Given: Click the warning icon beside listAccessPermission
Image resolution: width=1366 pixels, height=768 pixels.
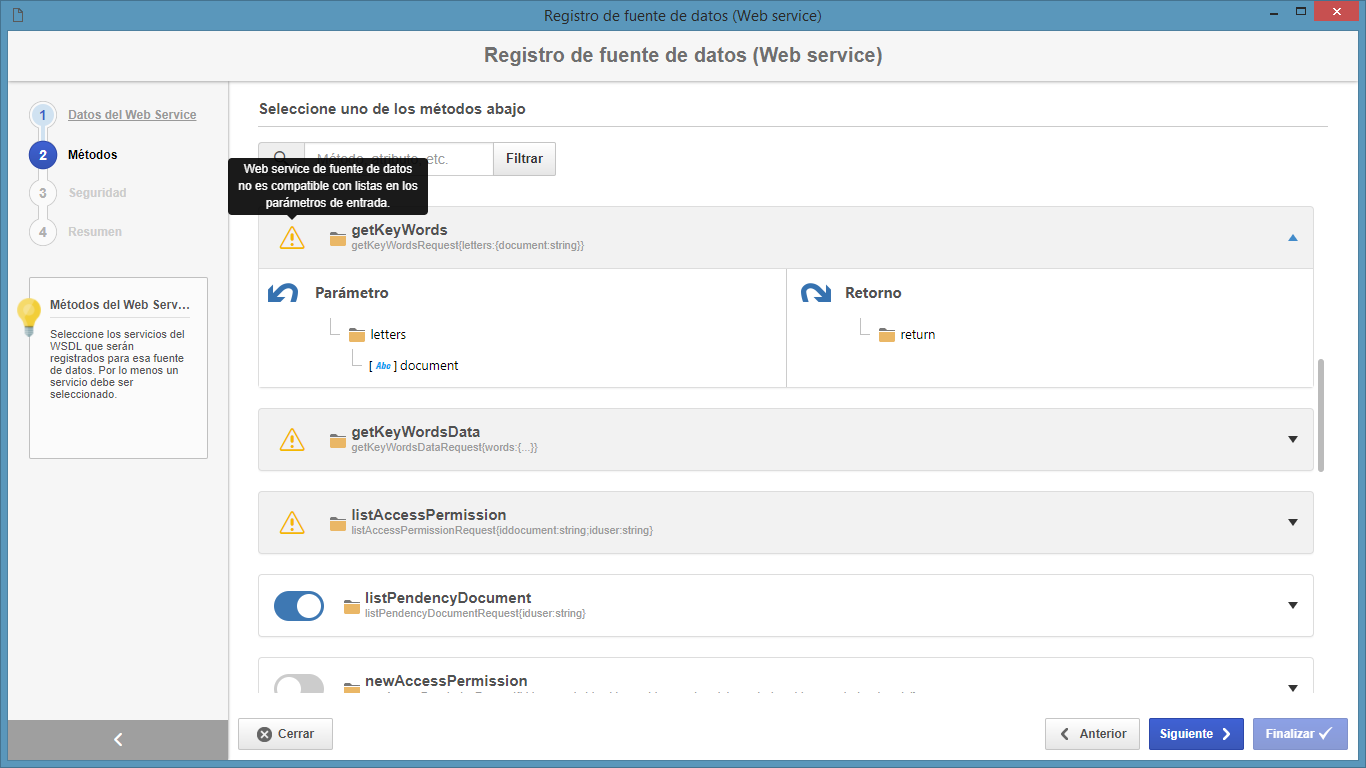Looking at the screenshot, I should pyautogui.click(x=291, y=522).
